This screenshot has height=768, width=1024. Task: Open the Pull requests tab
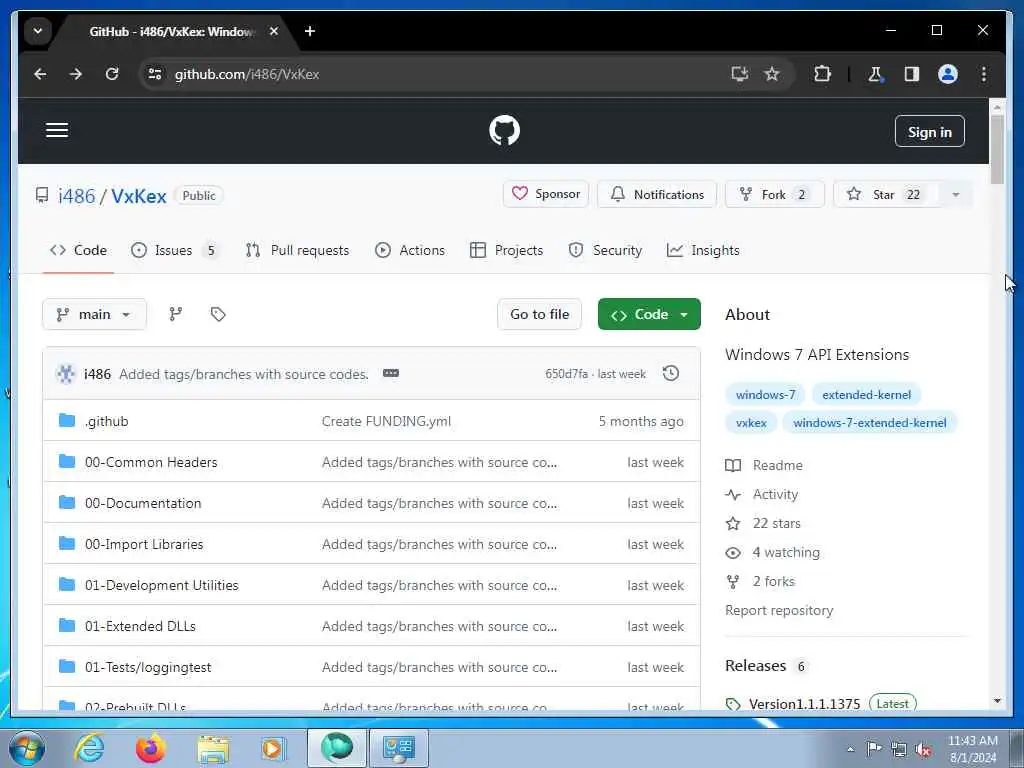297,250
